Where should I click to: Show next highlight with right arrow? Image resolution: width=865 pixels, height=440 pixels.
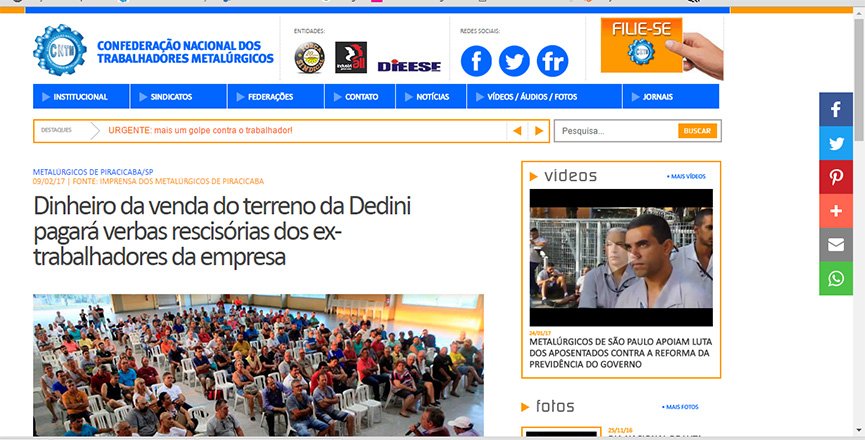[539, 131]
